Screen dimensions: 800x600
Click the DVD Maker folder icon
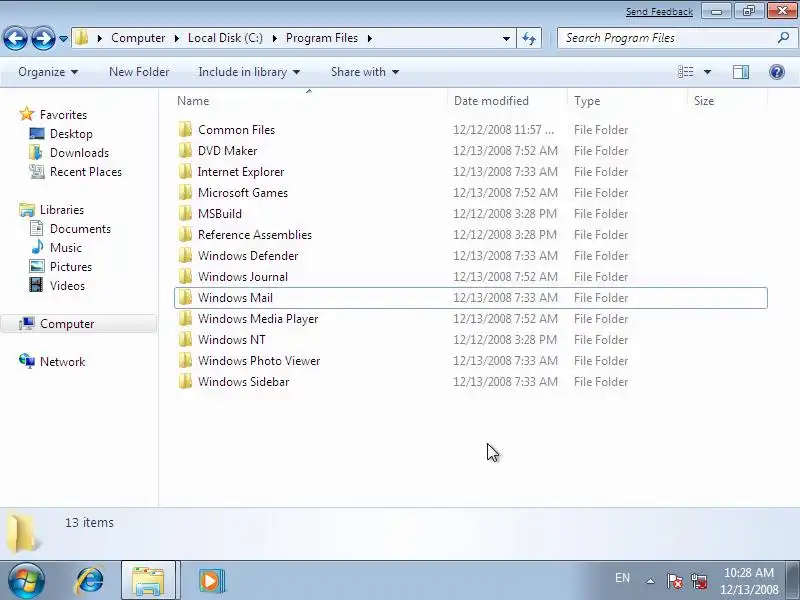click(x=185, y=151)
